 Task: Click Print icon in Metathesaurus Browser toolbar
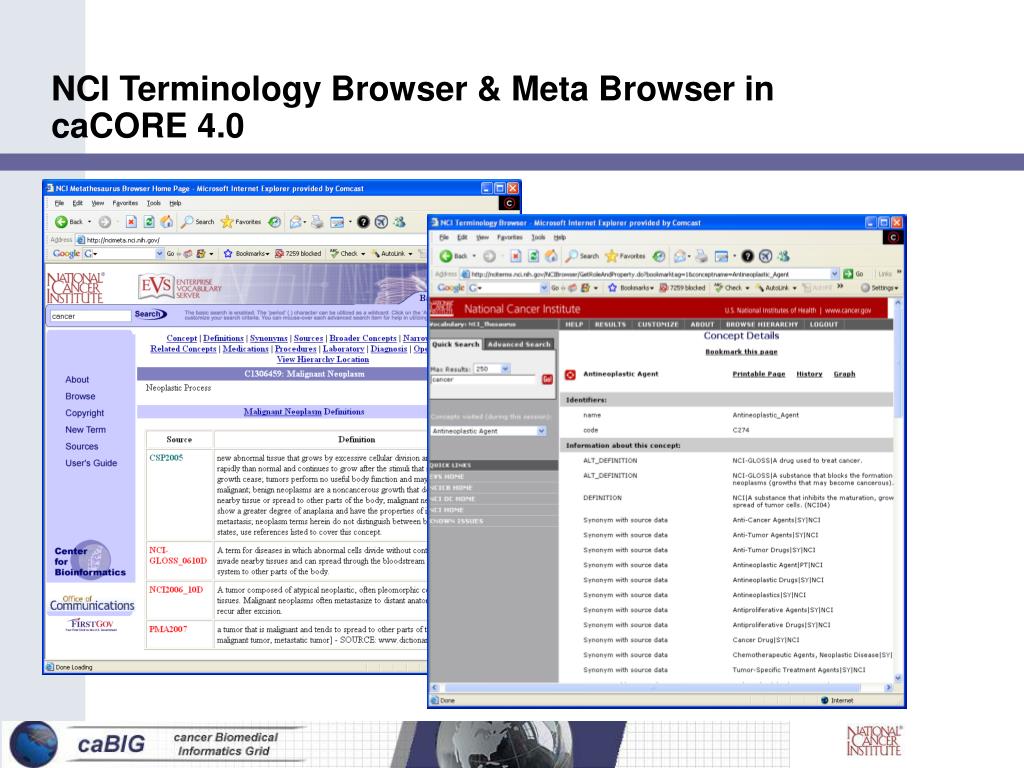[x=317, y=222]
